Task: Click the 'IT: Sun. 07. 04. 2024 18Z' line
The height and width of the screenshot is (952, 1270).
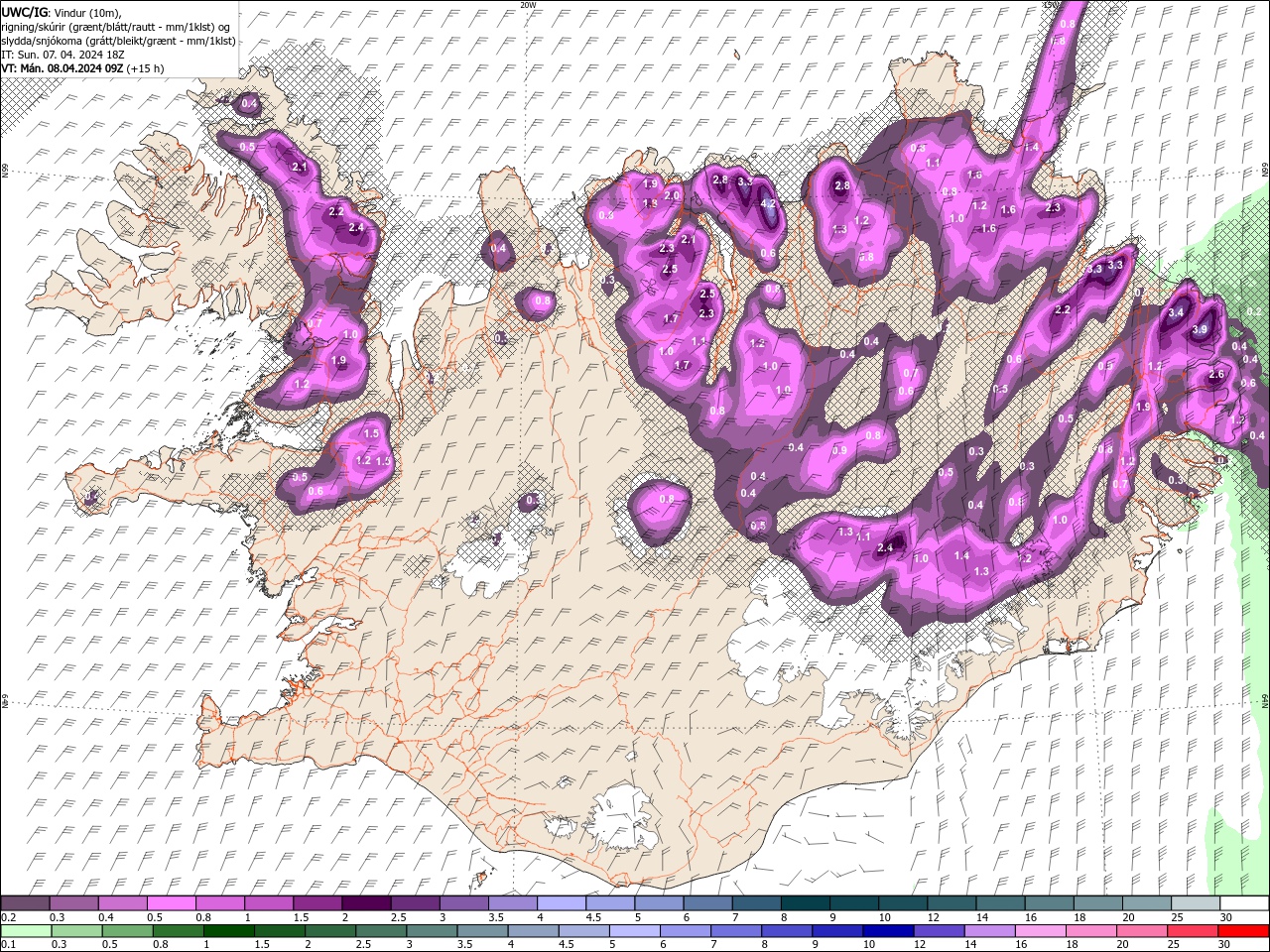Action: click(63, 55)
